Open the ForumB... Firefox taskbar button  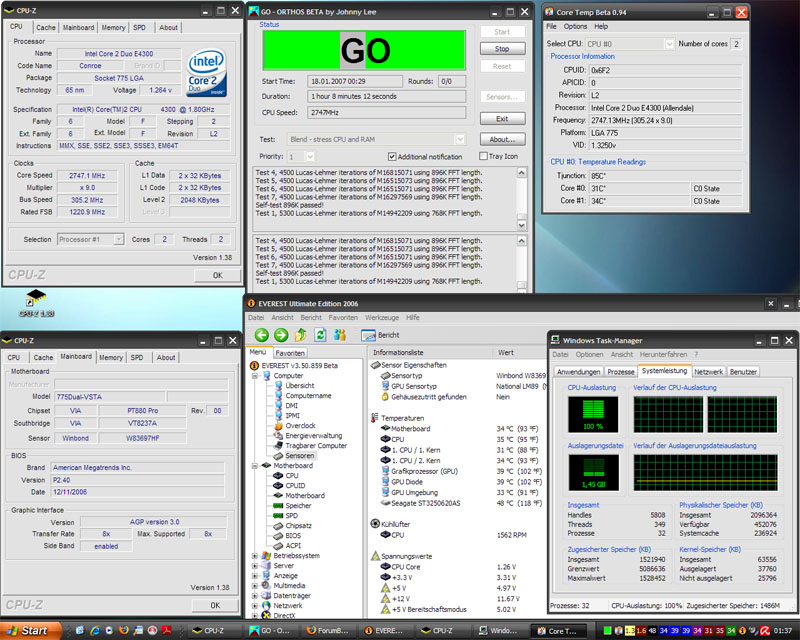[329, 631]
